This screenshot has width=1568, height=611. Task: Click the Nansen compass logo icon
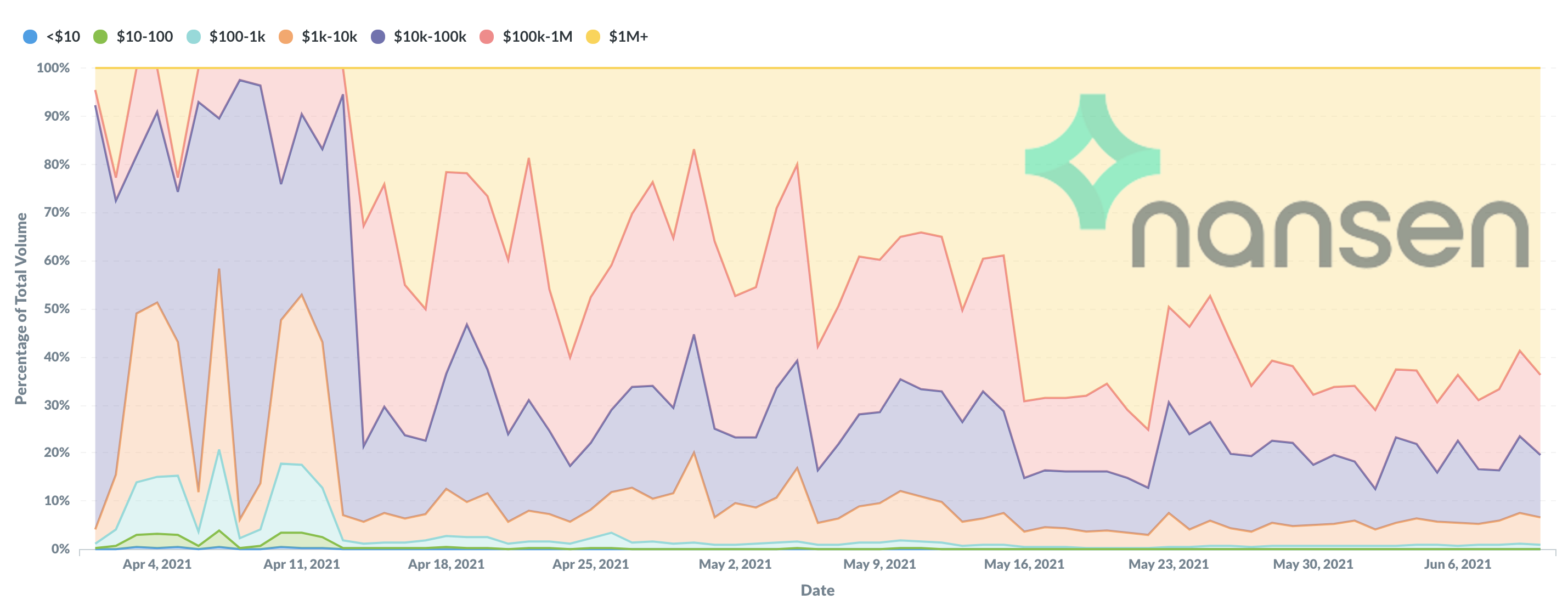[x=1093, y=161]
